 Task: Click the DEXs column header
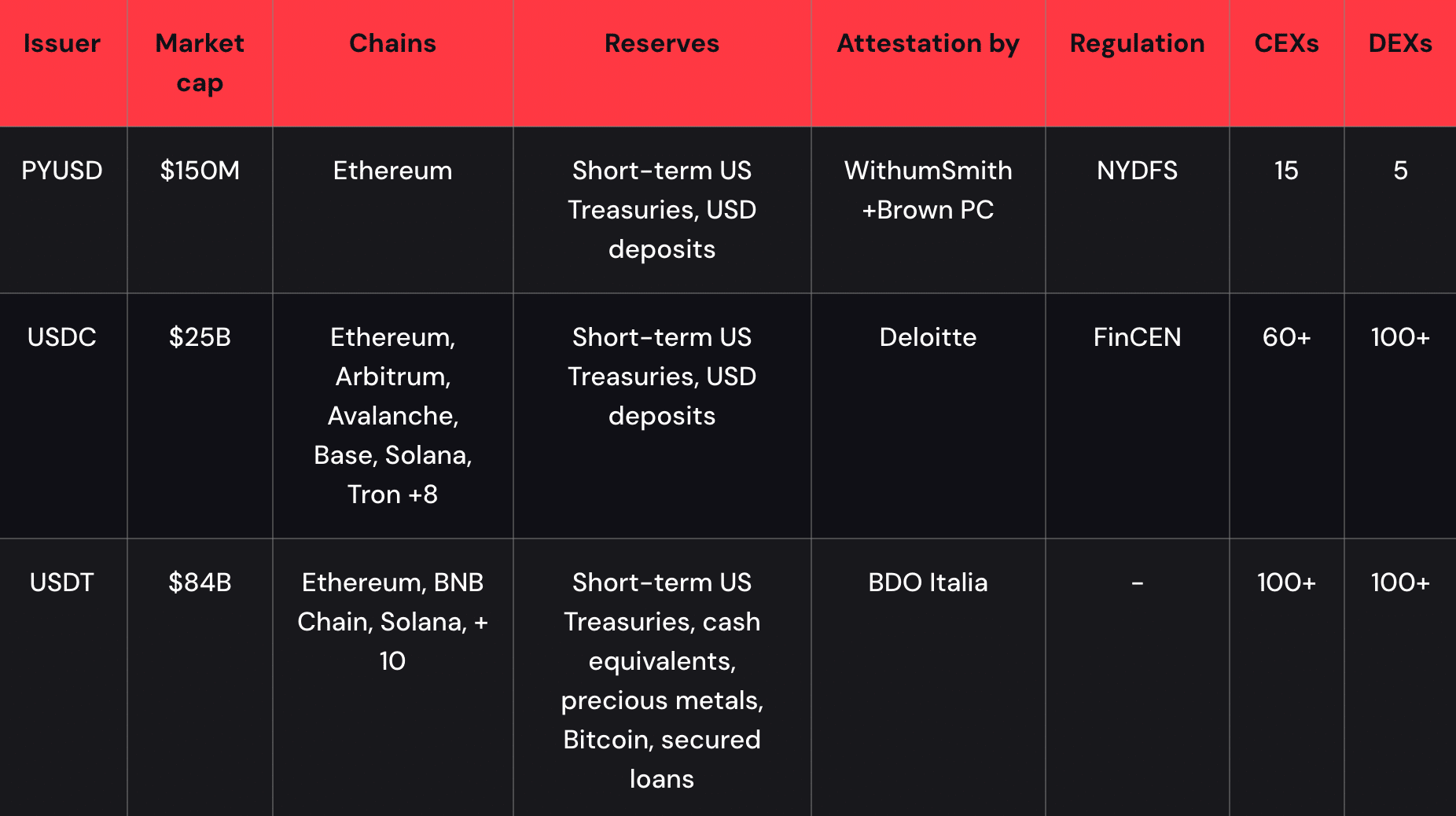point(1400,43)
